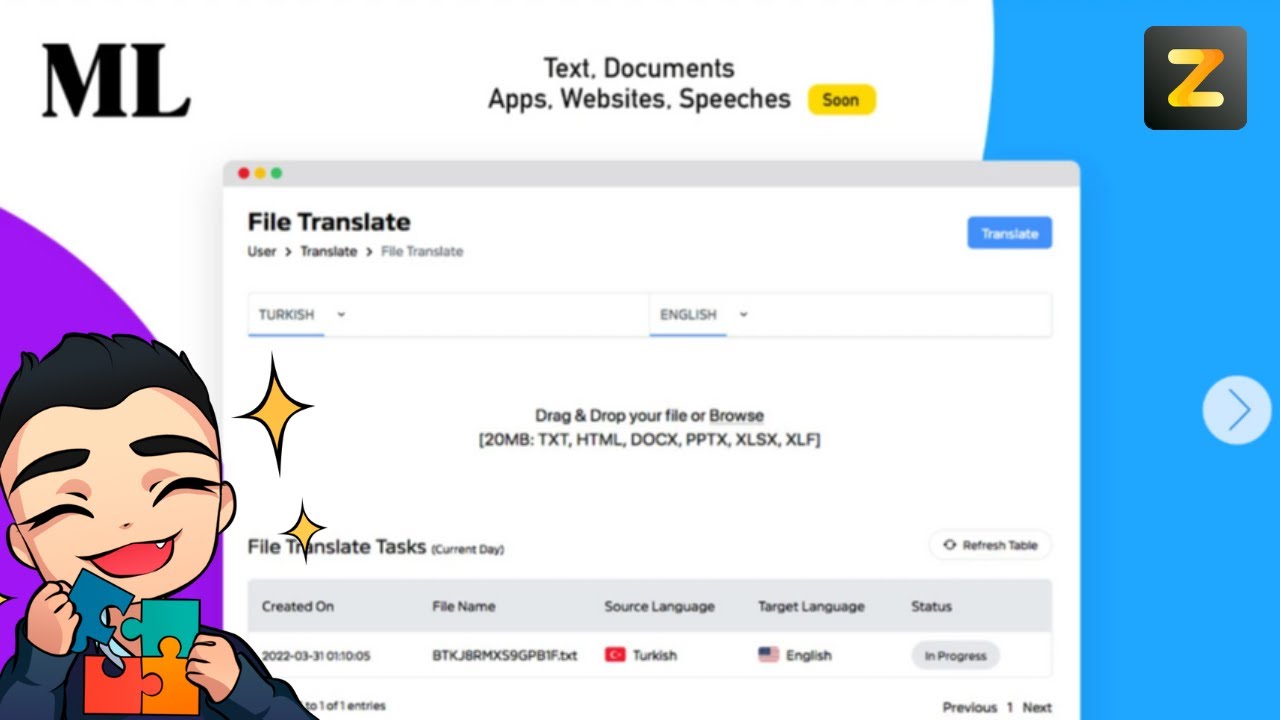Click the Next pagination link
Screen dimensions: 1280x720
pos(1037,707)
